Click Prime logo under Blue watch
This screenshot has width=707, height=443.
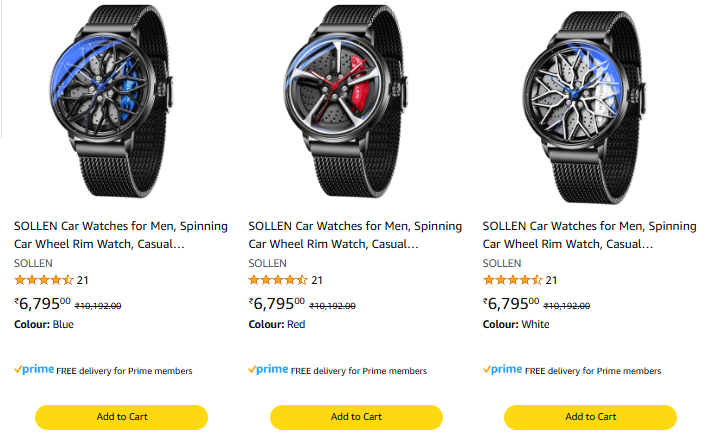(x=34, y=369)
